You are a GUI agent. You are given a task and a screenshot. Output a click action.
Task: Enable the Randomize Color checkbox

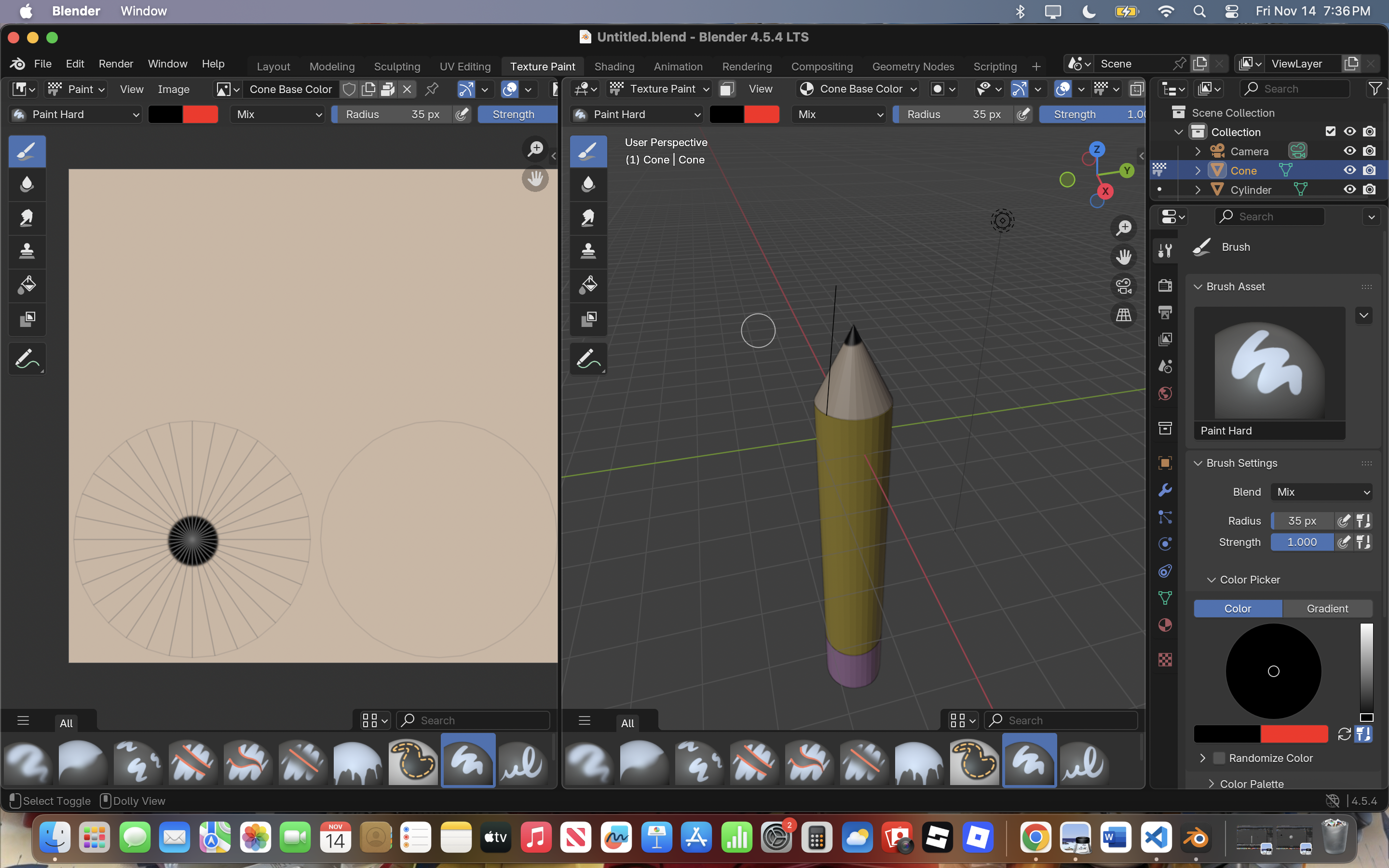click(1220, 758)
